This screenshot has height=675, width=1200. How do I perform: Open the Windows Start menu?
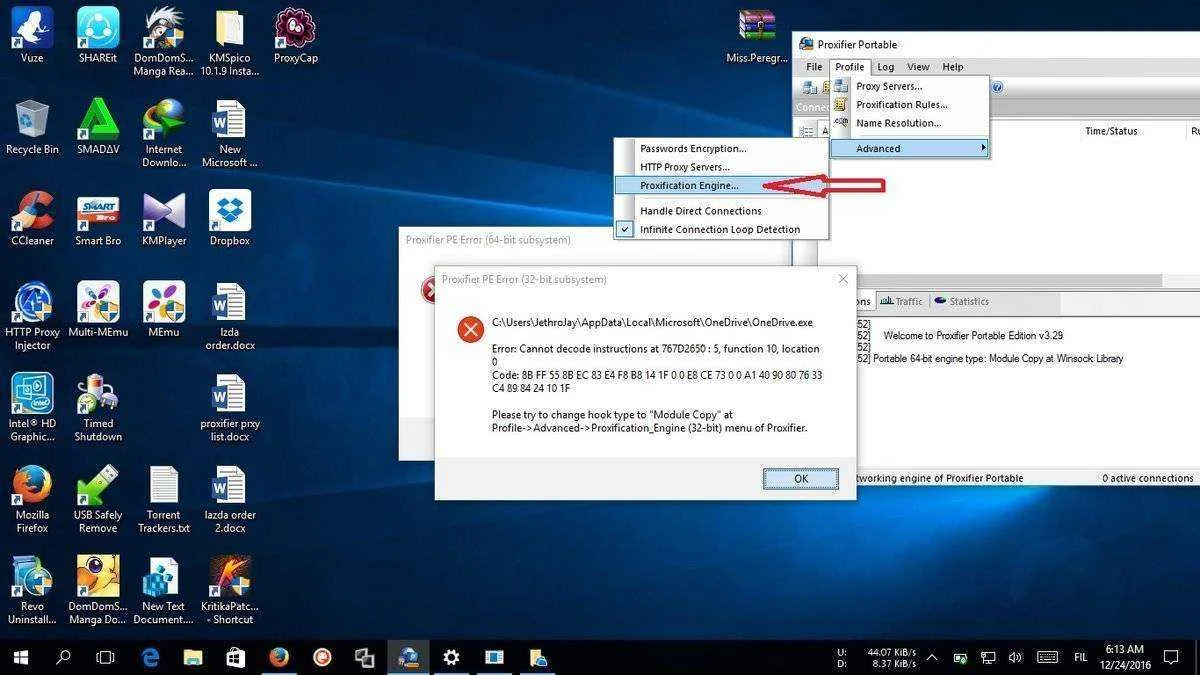coord(20,657)
